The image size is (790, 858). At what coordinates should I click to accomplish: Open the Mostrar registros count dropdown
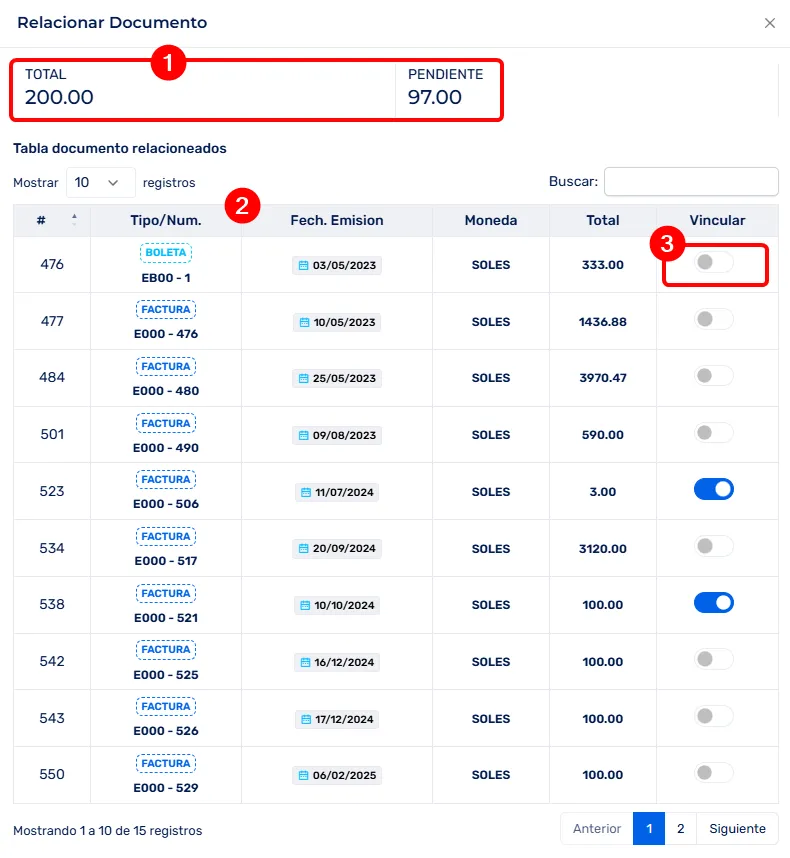click(x=100, y=183)
